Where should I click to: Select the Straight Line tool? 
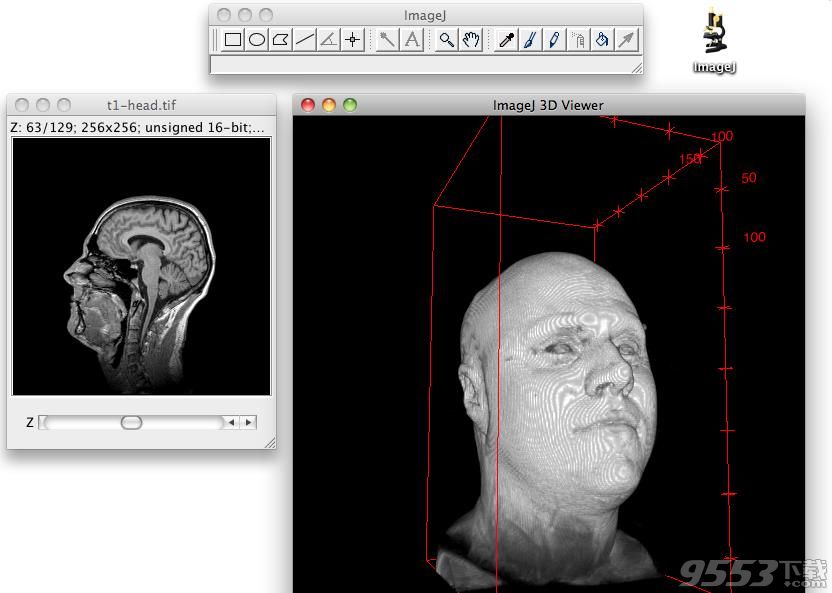click(305, 40)
